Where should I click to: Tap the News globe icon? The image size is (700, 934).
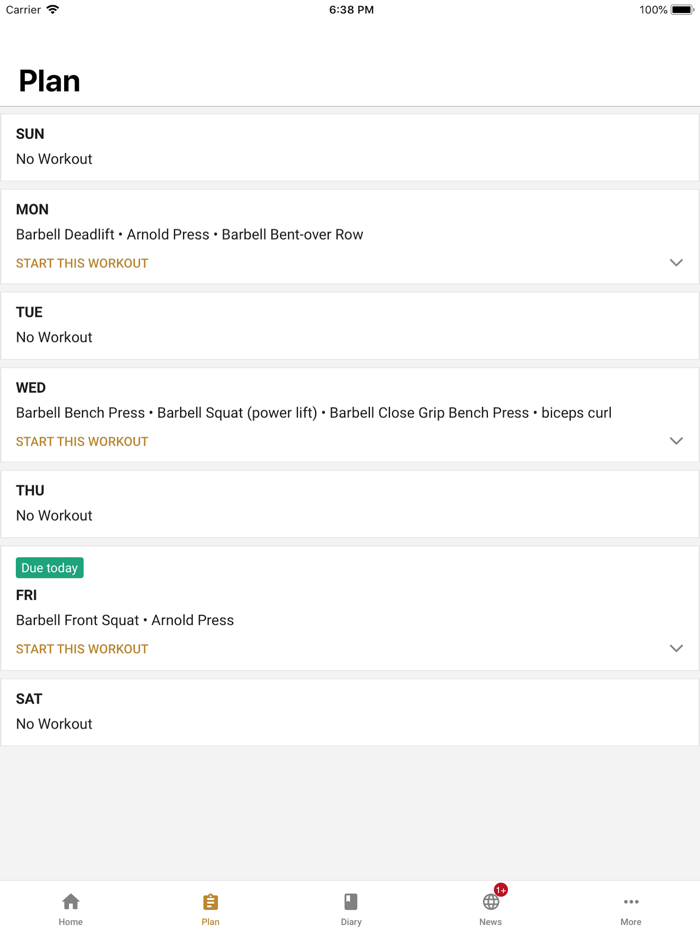point(490,903)
